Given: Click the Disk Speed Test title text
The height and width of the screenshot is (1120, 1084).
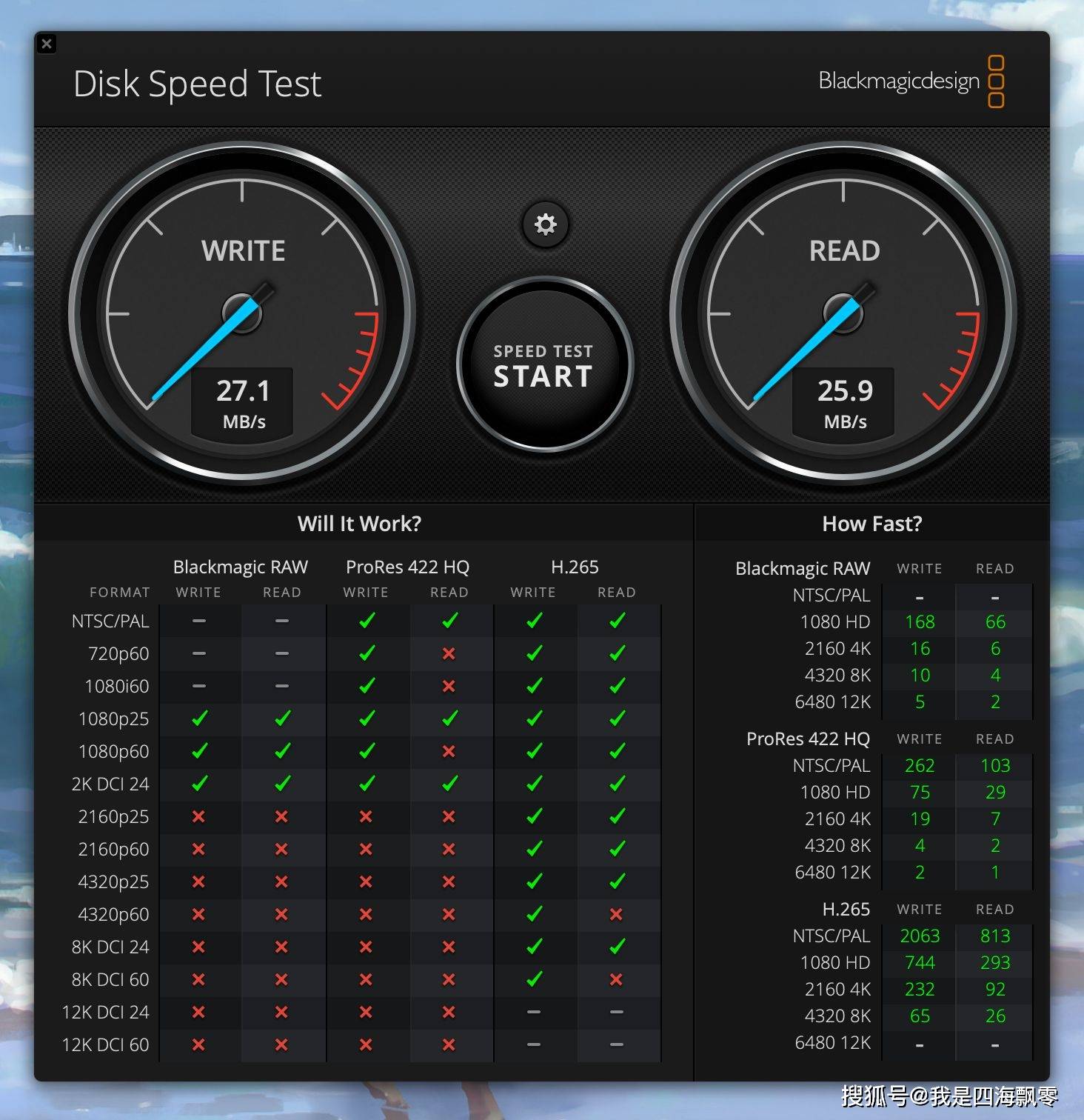Looking at the screenshot, I should click(198, 84).
